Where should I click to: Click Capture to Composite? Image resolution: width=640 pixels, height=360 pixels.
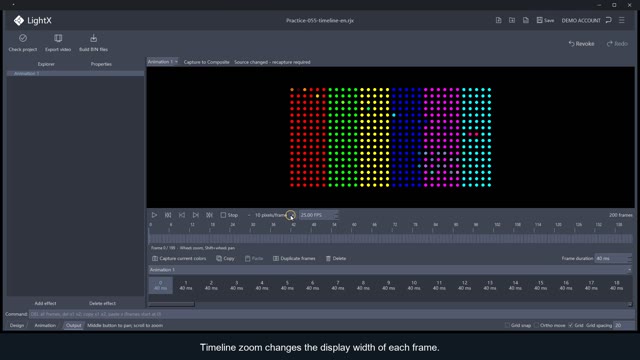[x=207, y=62]
